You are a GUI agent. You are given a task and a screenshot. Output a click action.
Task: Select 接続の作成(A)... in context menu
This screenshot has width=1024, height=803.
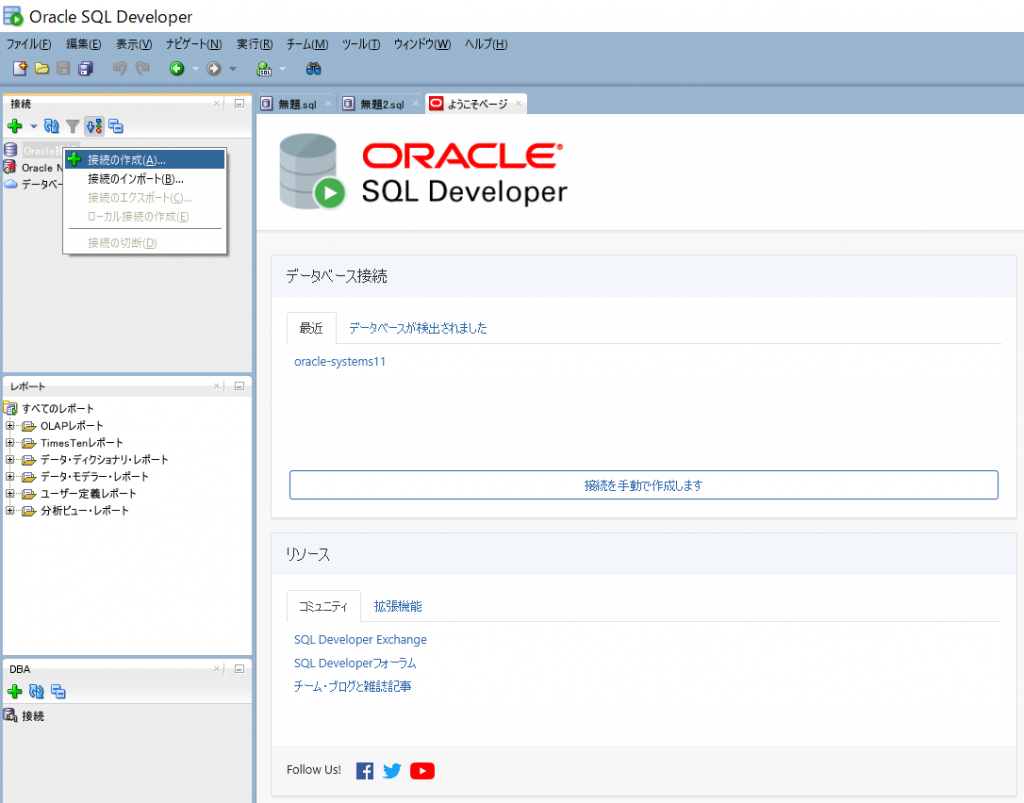click(144, 159)
